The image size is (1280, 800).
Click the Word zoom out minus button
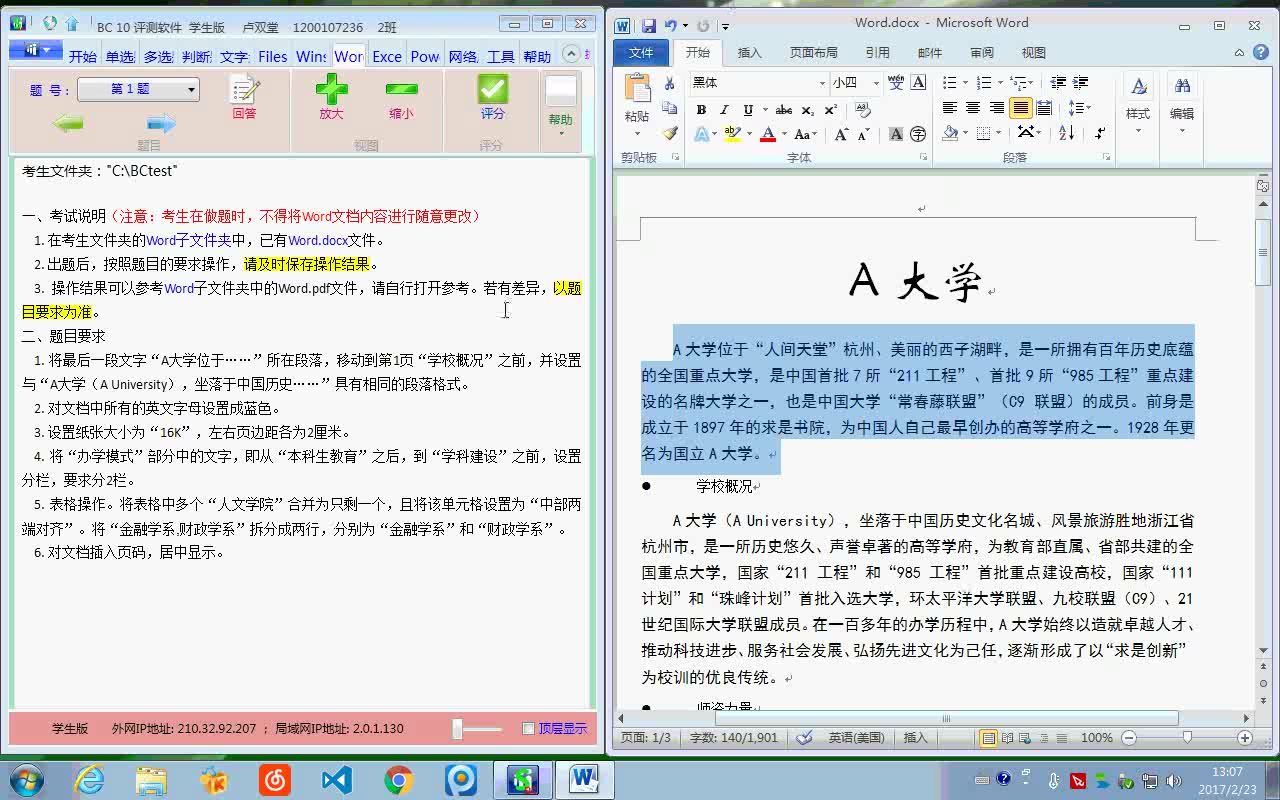pos(1129,738)
